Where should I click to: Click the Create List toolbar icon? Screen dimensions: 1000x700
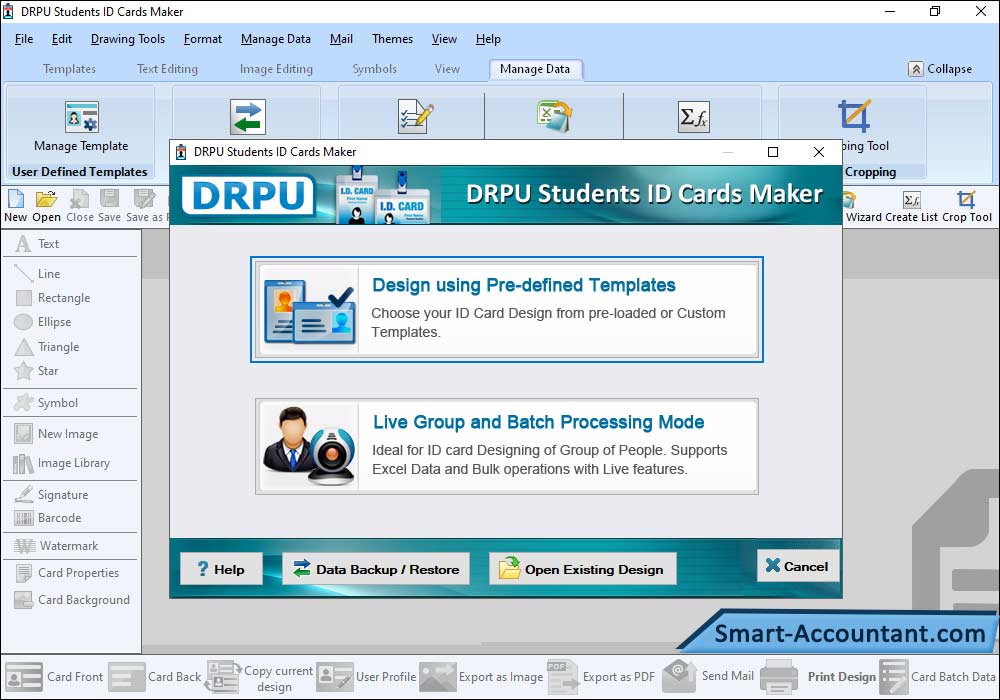[911, 207]
